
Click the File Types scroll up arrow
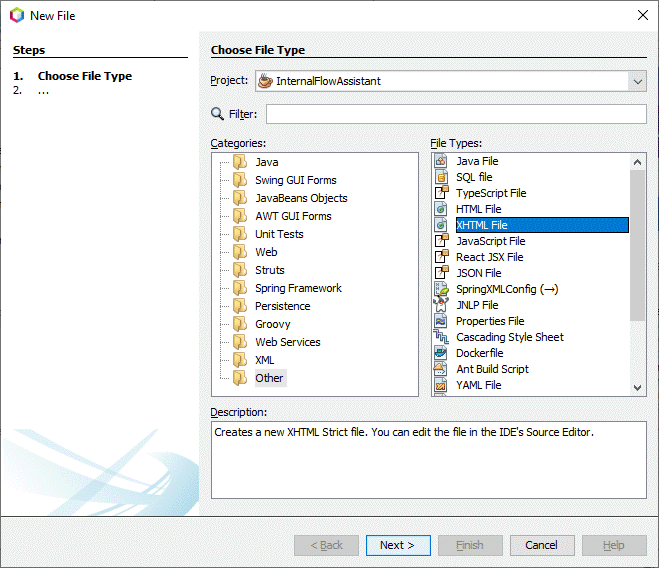coord(637,162)
